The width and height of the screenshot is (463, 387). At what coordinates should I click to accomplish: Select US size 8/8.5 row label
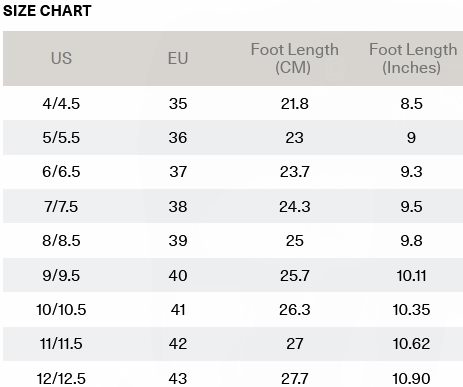tap(61, 241)
